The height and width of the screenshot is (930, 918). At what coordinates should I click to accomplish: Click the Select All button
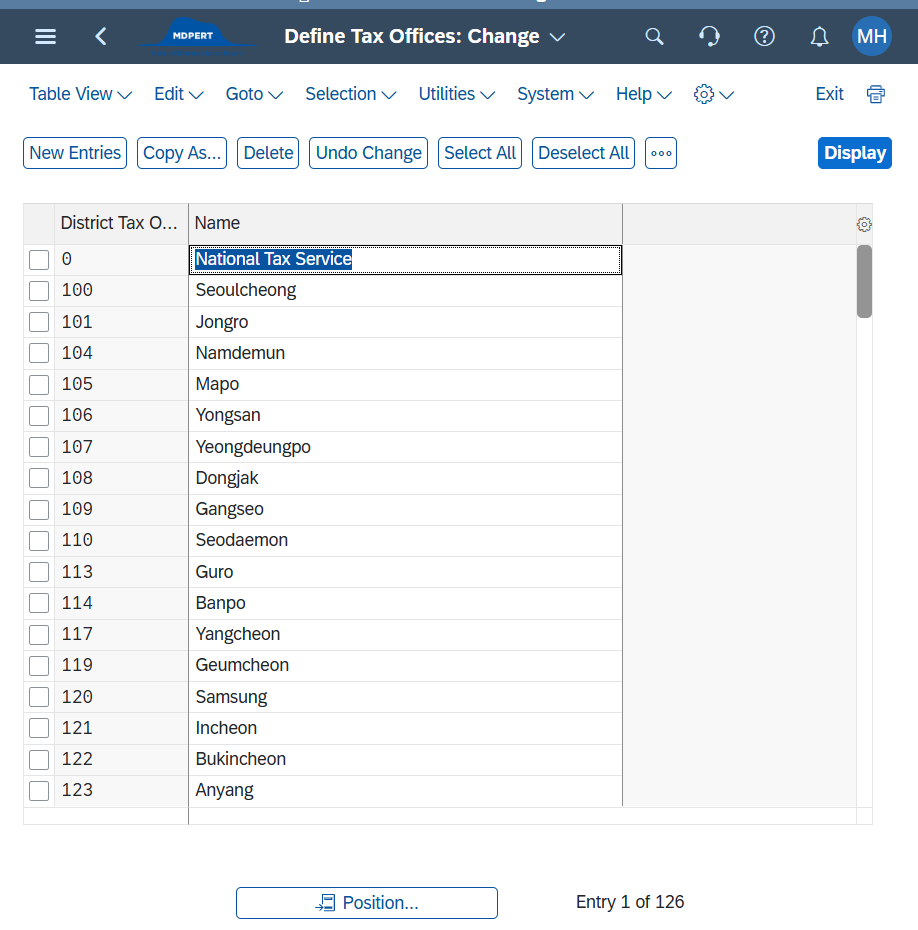(x=480, y=153)
